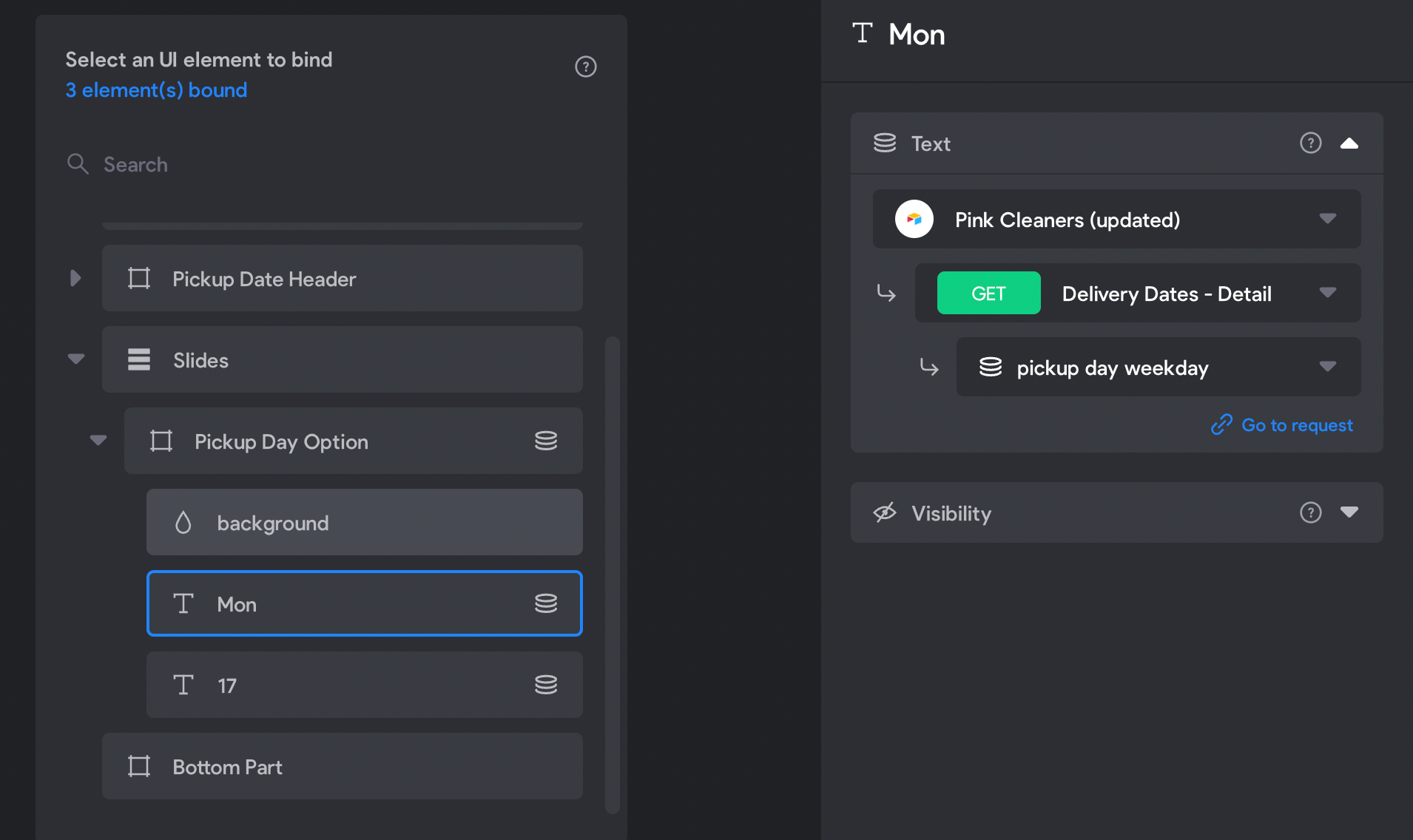Screen dimensions: 1413x840
Task: Click the search magnifier icon
Action: 78,164
